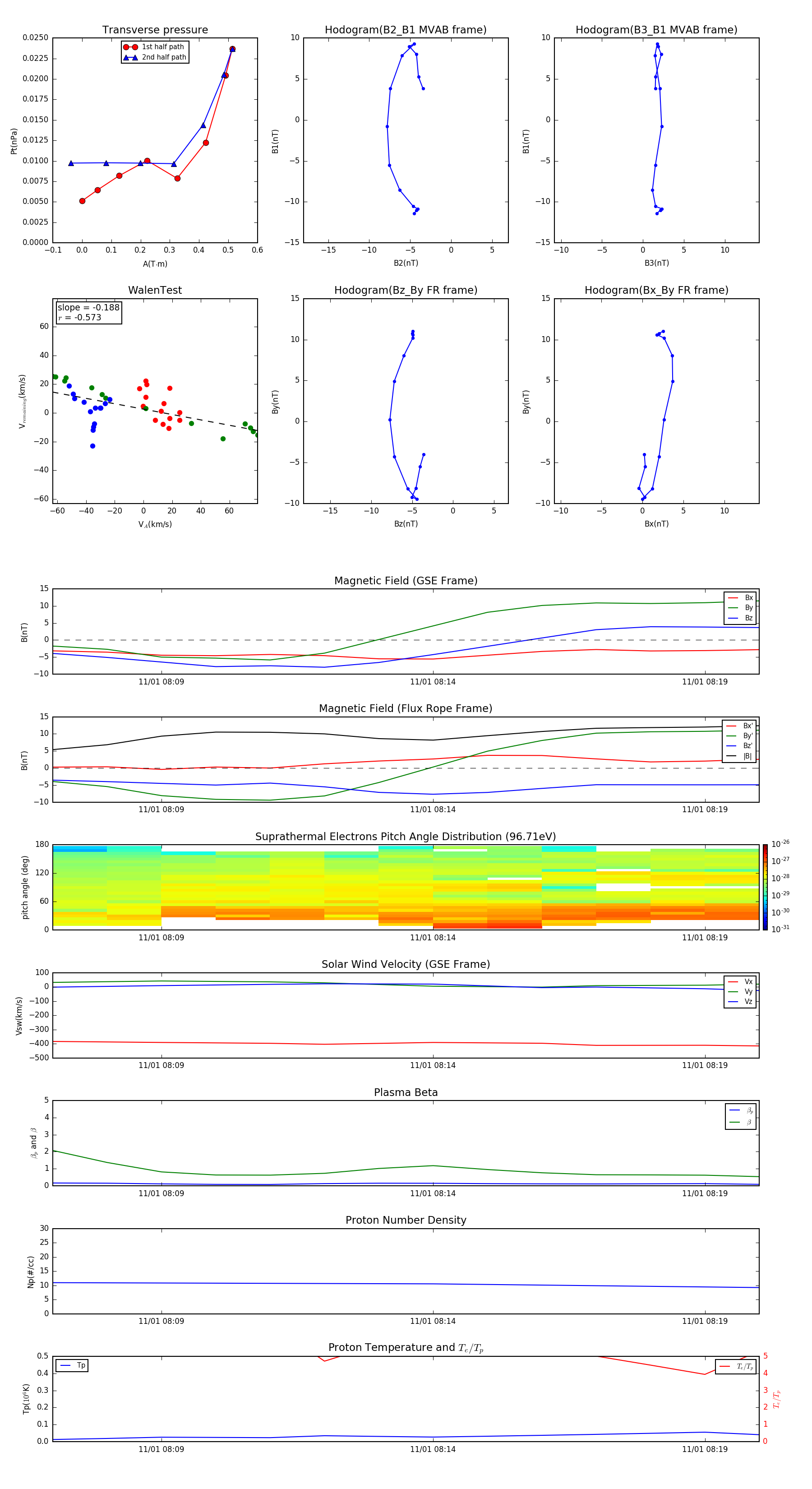The width and height of the screenshot is (812, 1489).
Task: Click the 'Bz(nT)' x-axis label
Action: [x=406, y=524]
